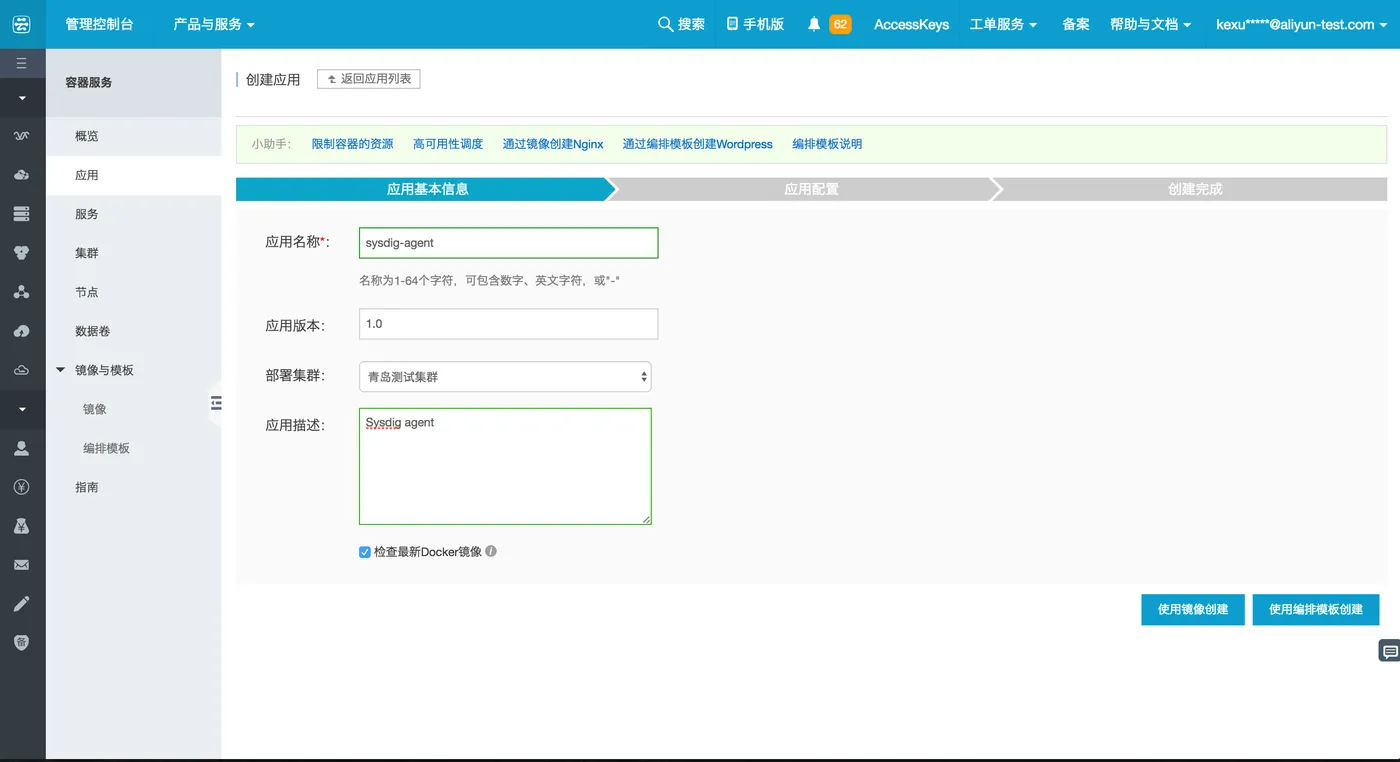Open the 62 notifications badge
The image size is (1400, 762).
pyautogui.click(x=840, y=24)
